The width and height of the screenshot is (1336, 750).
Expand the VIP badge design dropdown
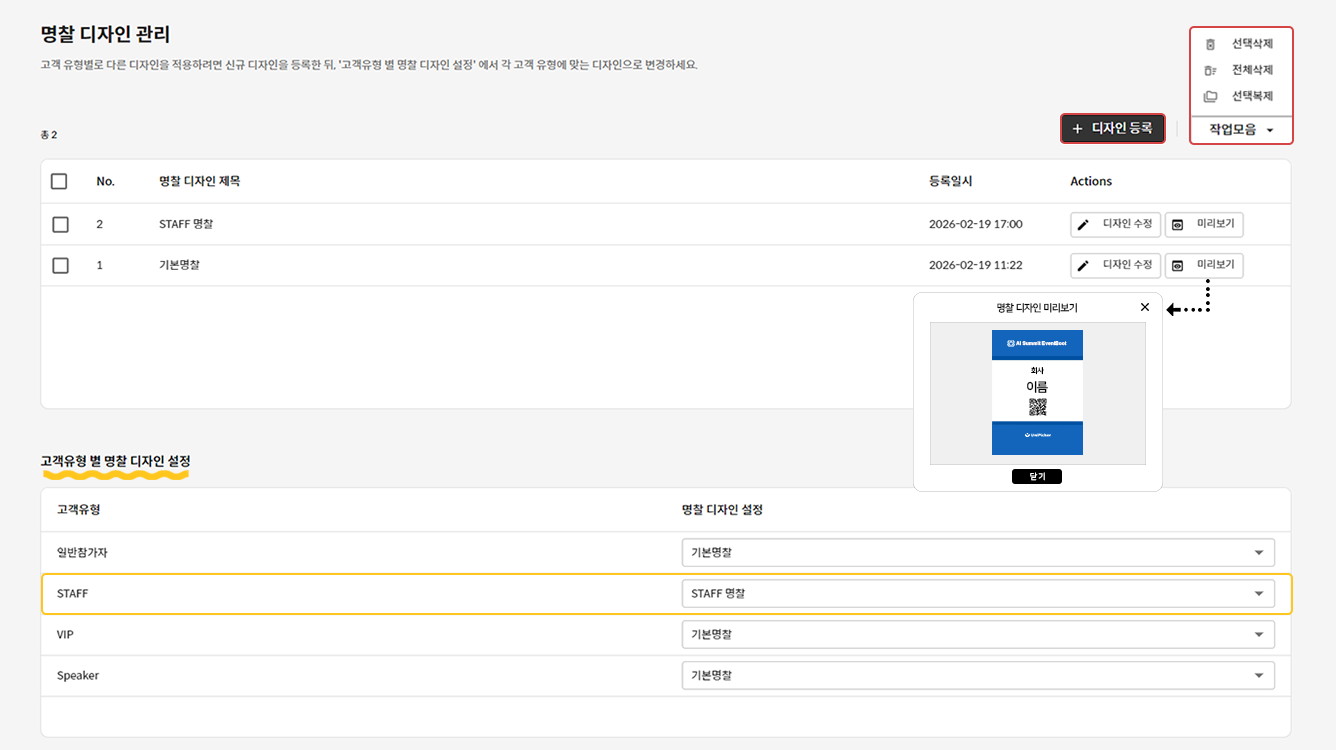click(977, 634)
